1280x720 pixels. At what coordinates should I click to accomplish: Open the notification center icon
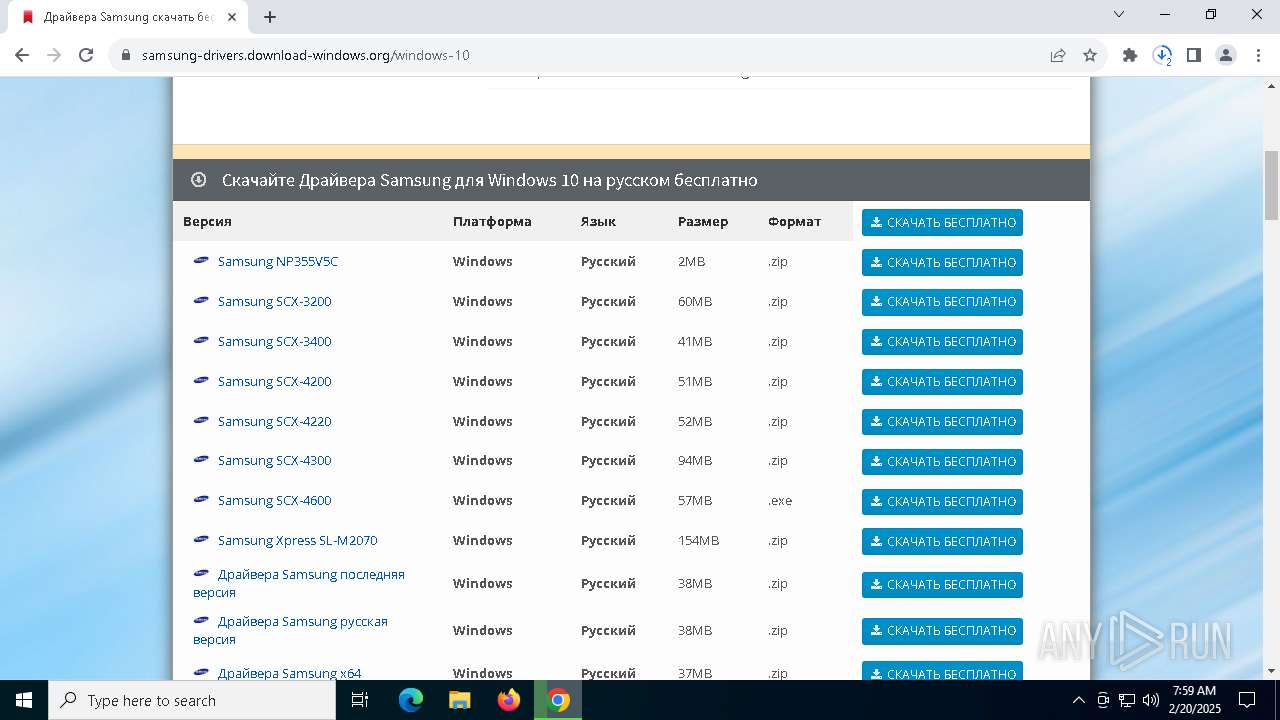[1247, 700]
